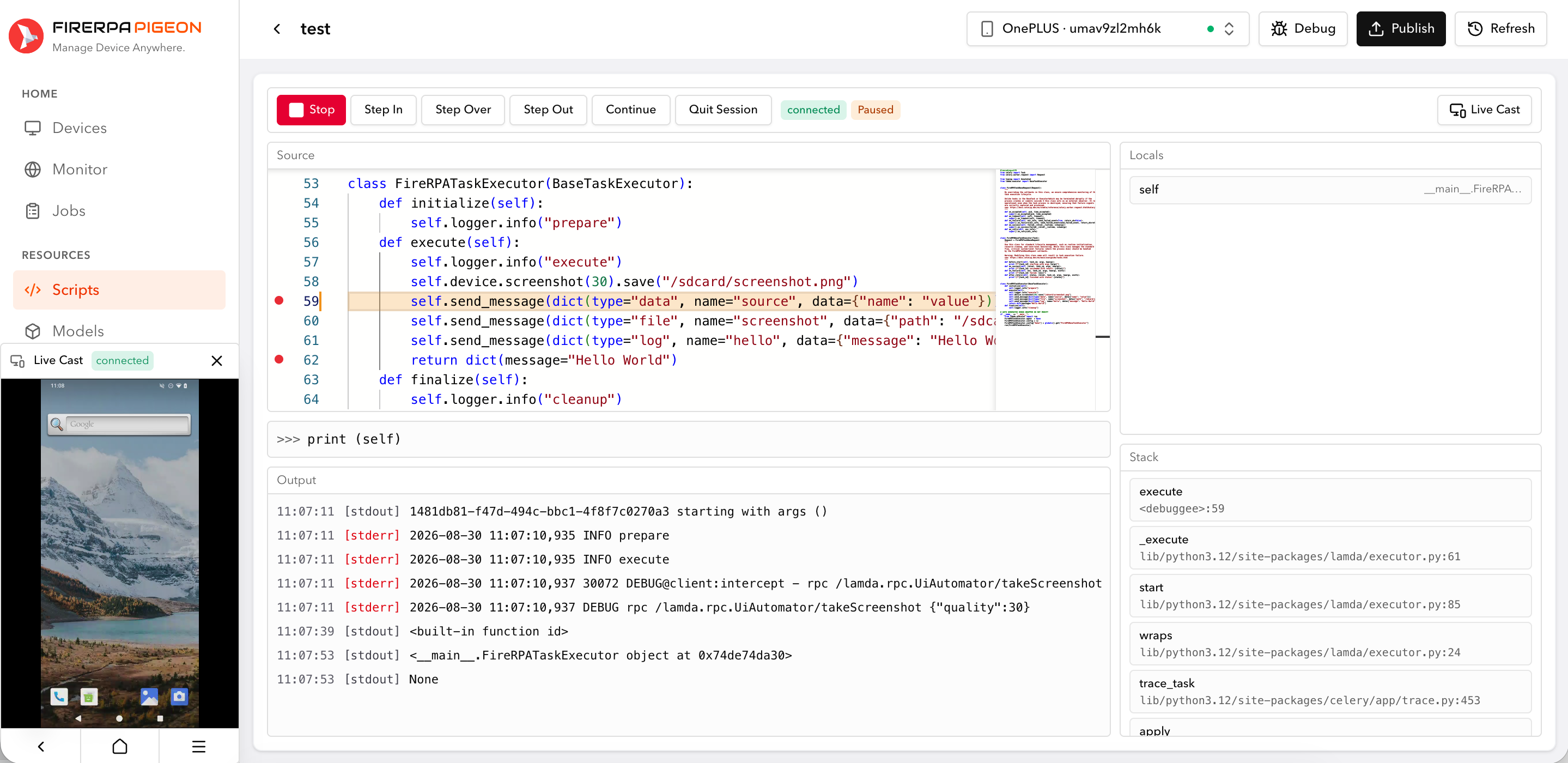Stop the debug session
This screenshot has height=763, width=1568.
point(311,110)
